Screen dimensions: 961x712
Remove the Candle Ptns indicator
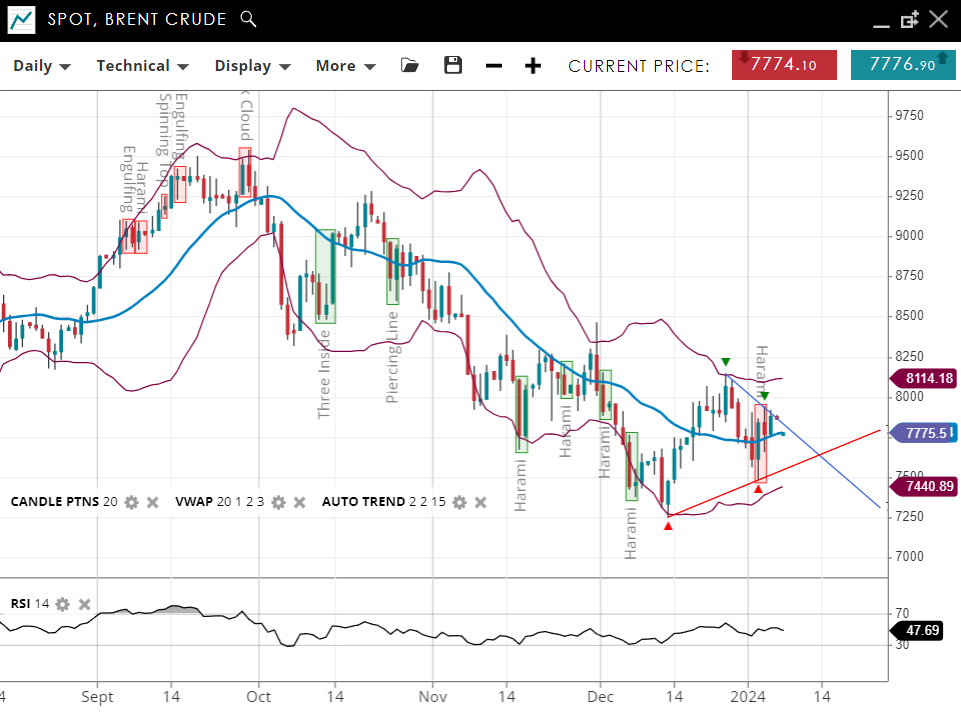(x=153, y=502)
